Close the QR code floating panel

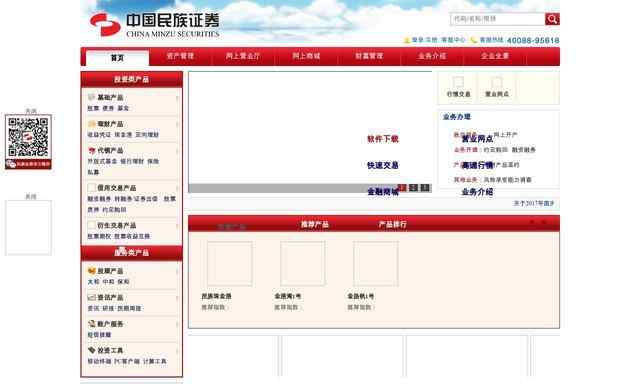pyautogui.click(x=31, y=111)
